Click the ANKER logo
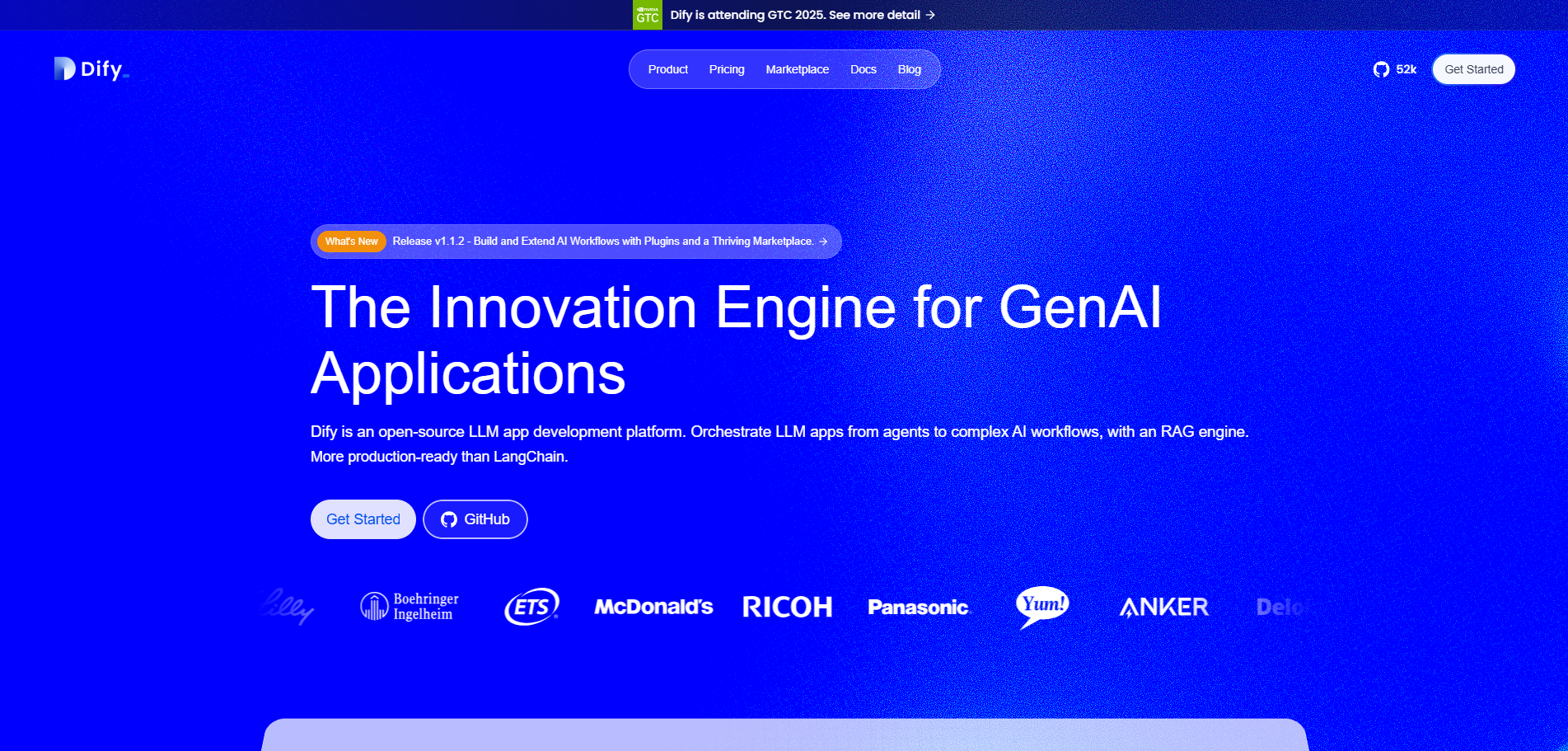1568x751 pixels. click(x=1164, y=608)
